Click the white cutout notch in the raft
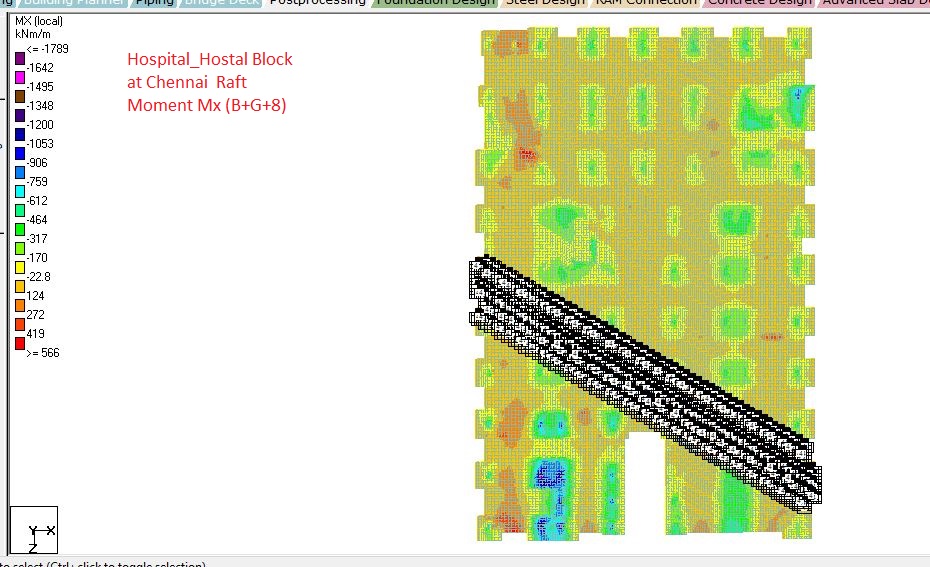Image resolution: width=930 pixels, height=567 pixels. (x=645, y=490)
